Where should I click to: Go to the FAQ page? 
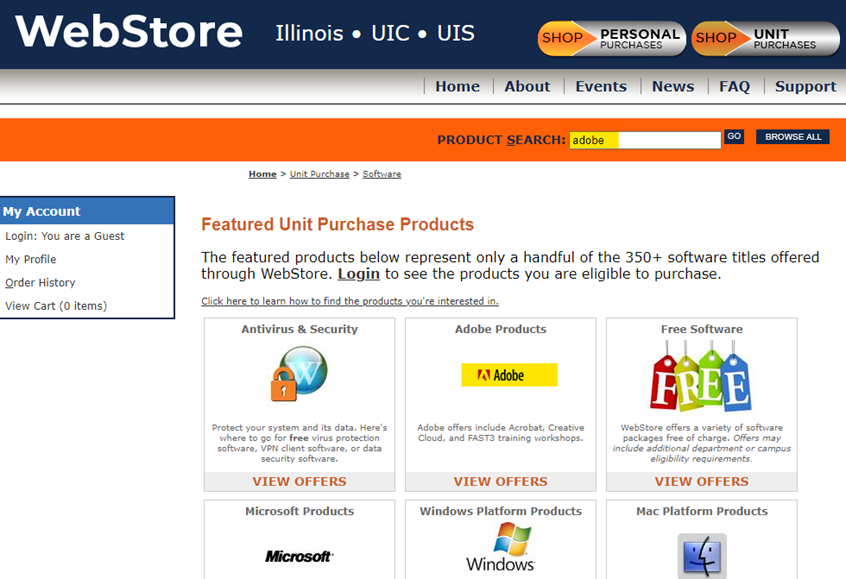734,86
